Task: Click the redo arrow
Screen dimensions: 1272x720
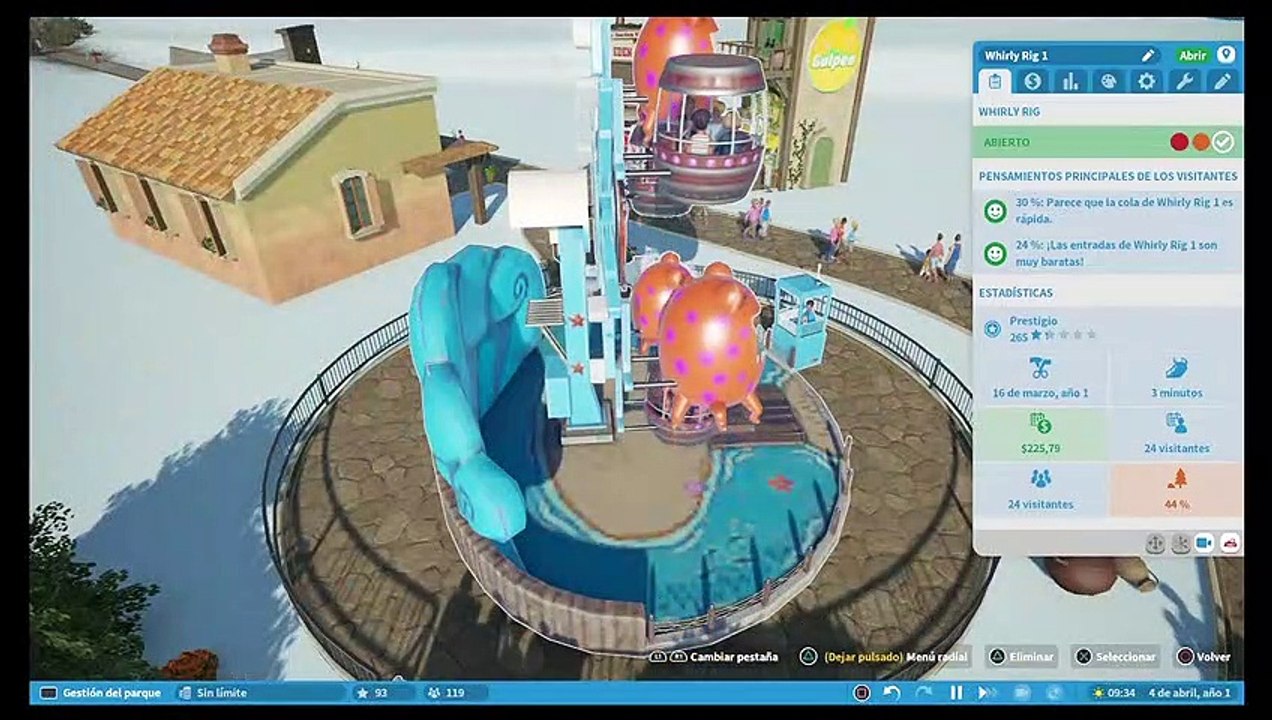Action: coord(923,692)
